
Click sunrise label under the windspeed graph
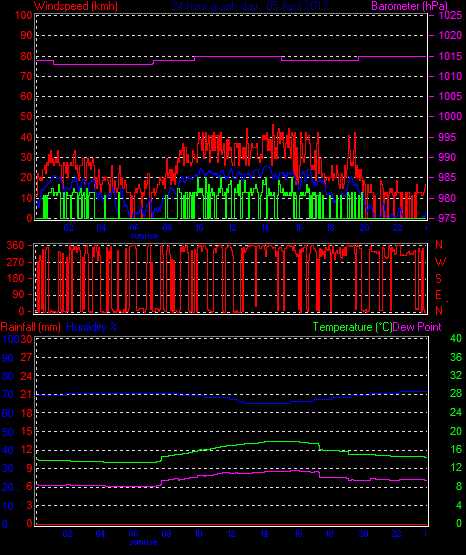click(x=144, y=236)
